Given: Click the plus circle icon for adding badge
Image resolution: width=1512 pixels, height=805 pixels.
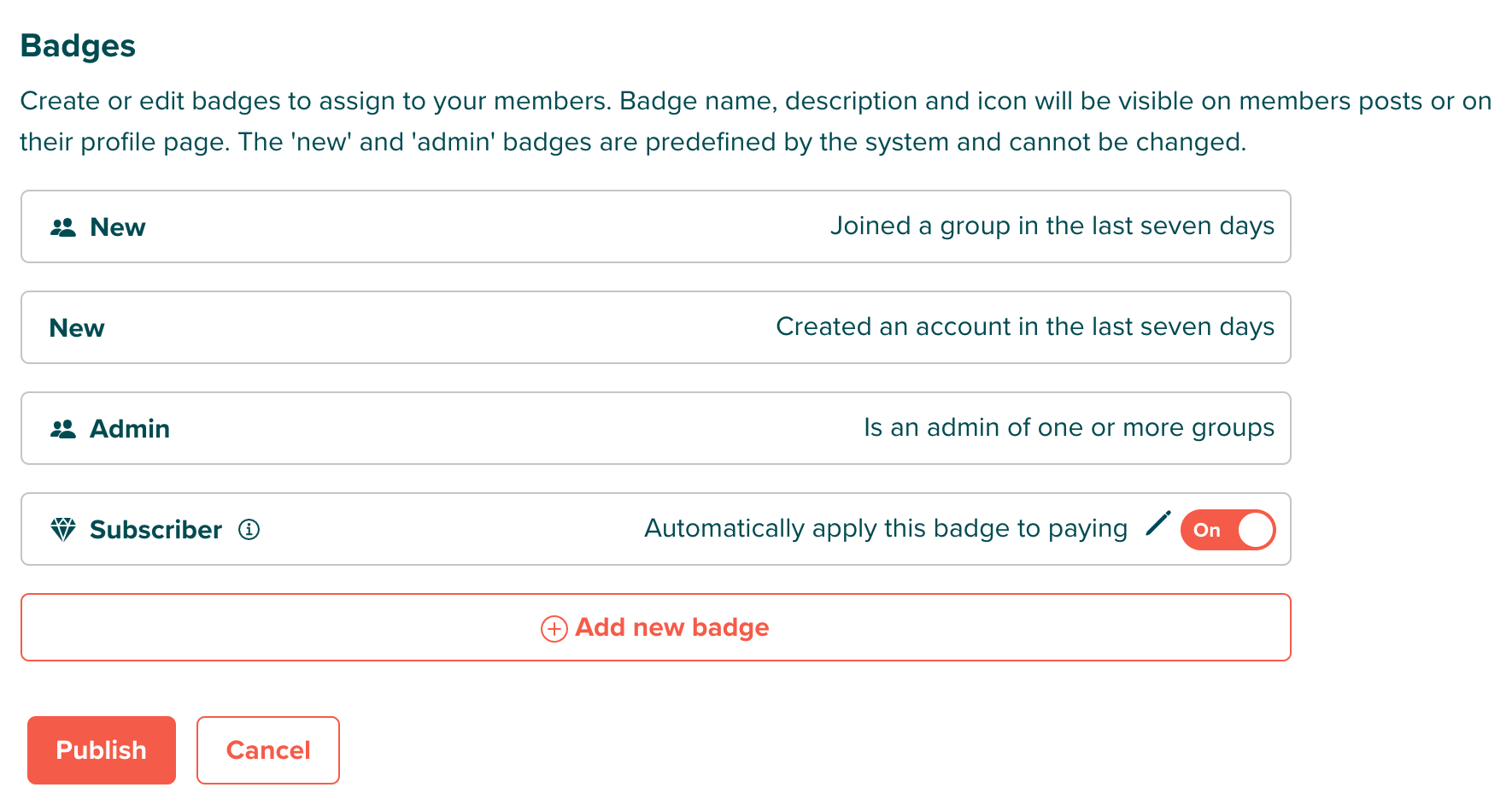Looking at the screenshot, I should [554, 629].
